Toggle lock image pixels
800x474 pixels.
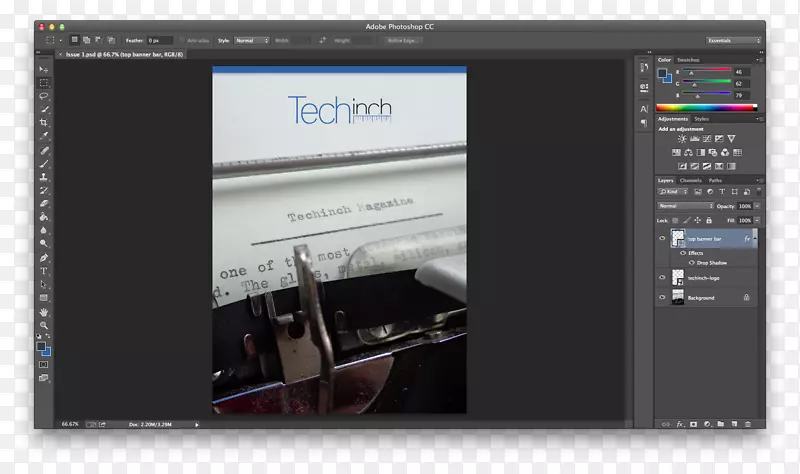(686, 220)
